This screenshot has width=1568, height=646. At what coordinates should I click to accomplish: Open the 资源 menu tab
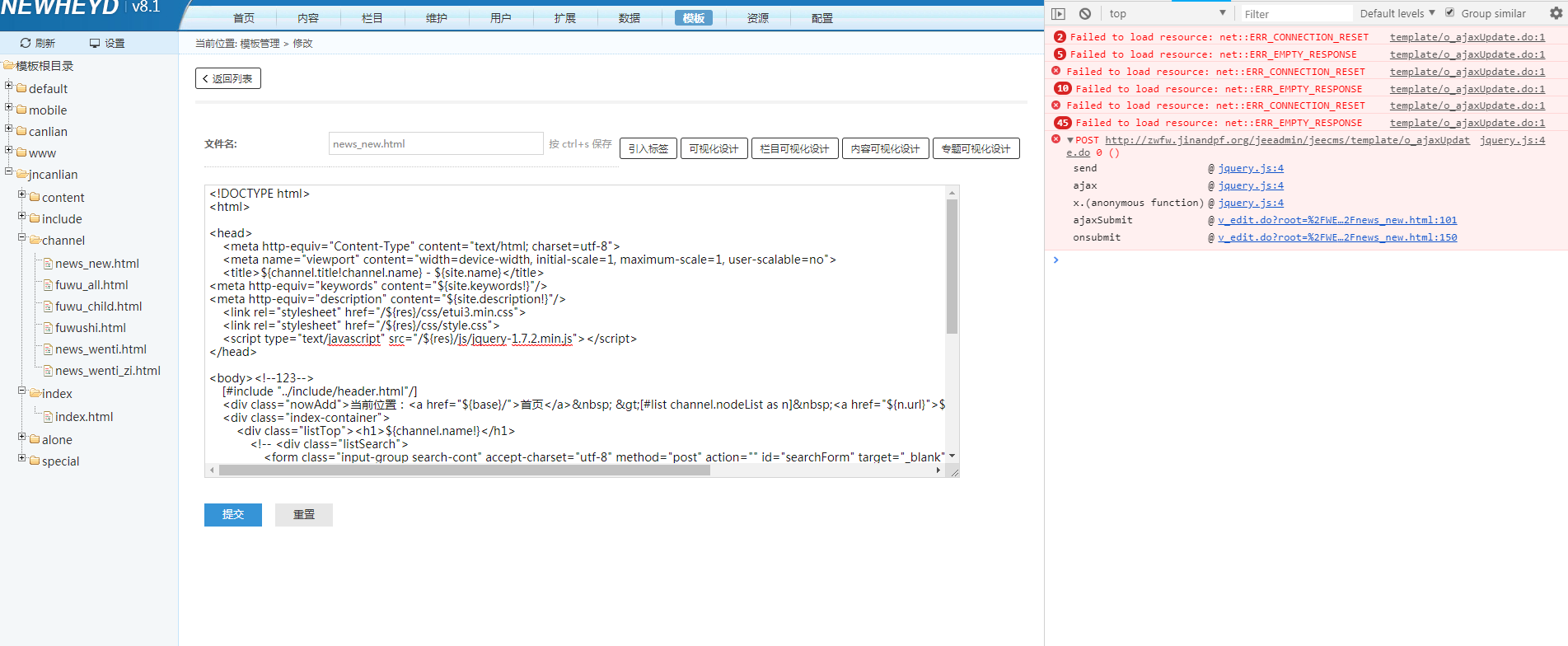pos(758,18)
